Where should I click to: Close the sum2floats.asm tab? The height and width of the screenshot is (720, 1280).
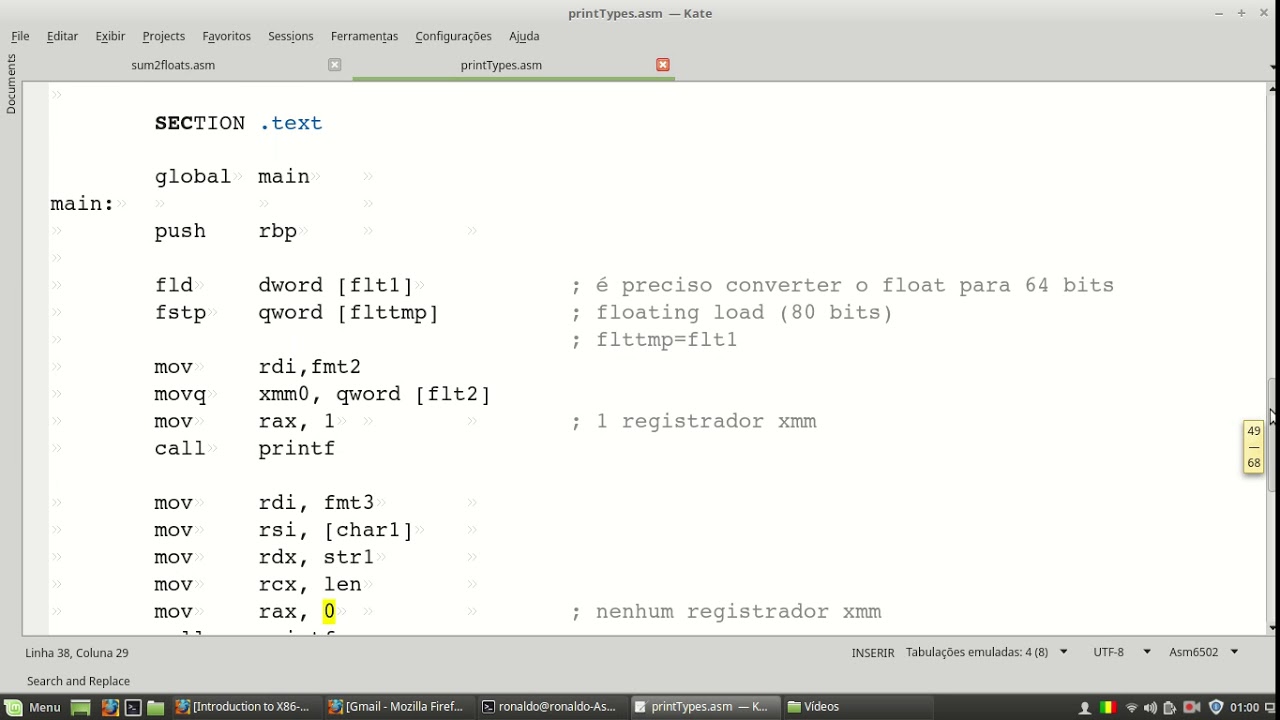pyautogui.click(x=335, y=65)
